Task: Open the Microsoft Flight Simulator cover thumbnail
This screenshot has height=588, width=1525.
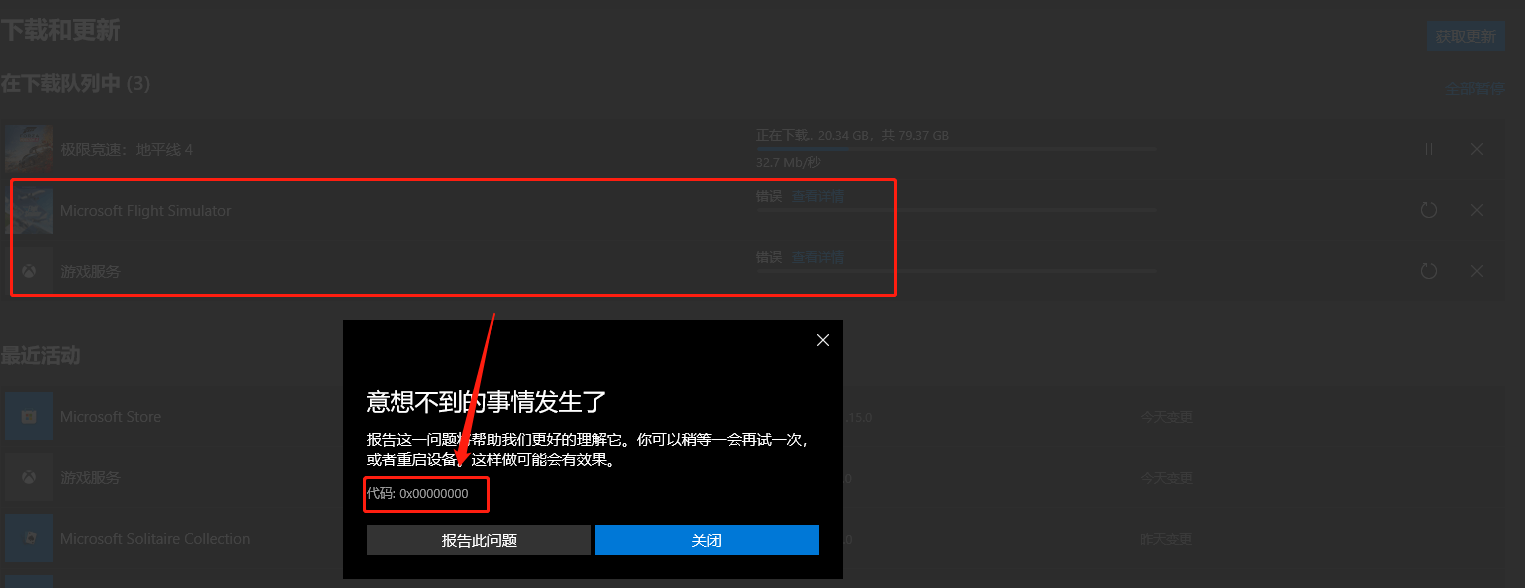Action: click(x=29, y=210)
